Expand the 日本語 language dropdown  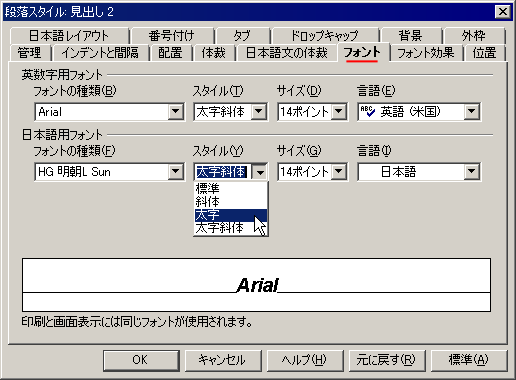click(472, 172)
